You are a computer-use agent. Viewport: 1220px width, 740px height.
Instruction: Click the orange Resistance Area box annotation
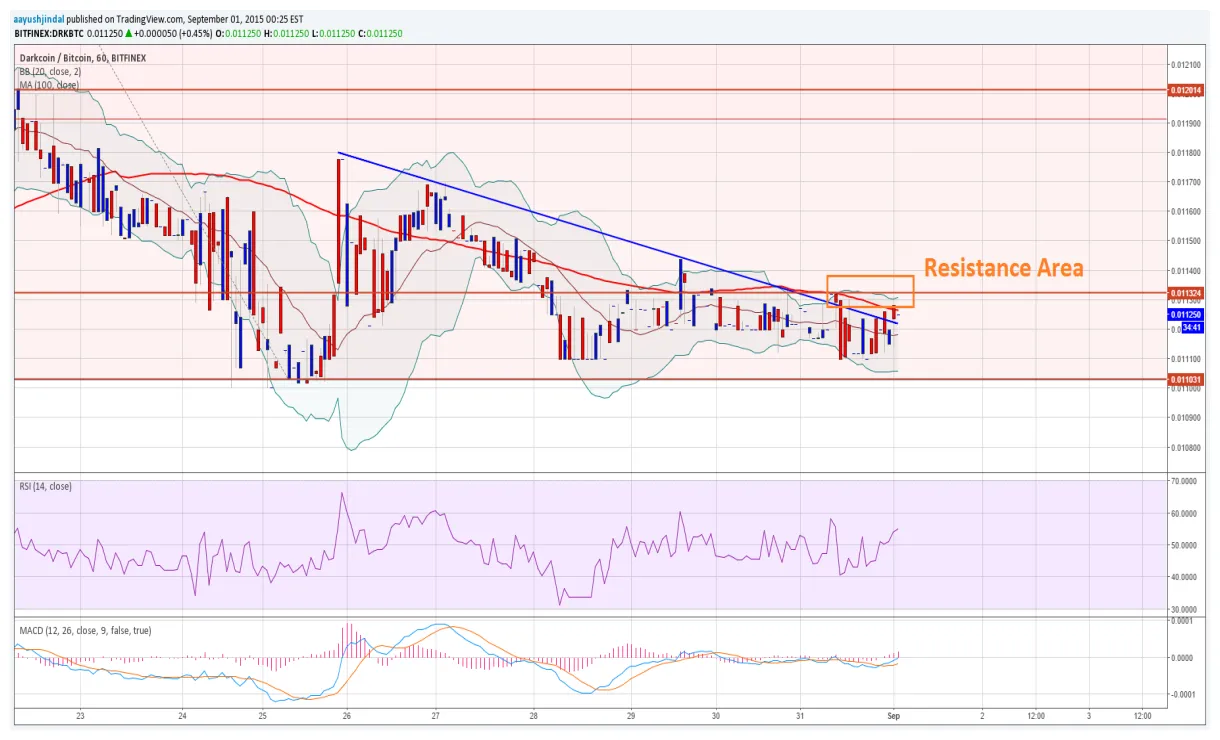[870, 292]
